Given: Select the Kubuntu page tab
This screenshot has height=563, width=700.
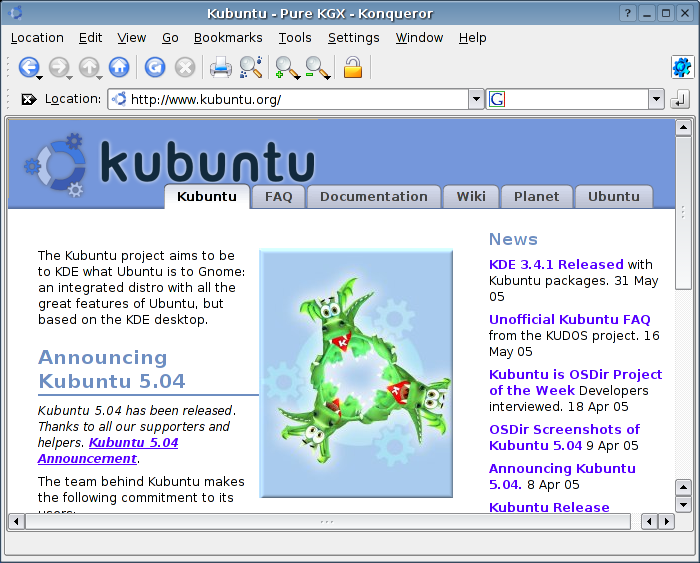Looking at the screenshot, I should (x=207, y=196).
